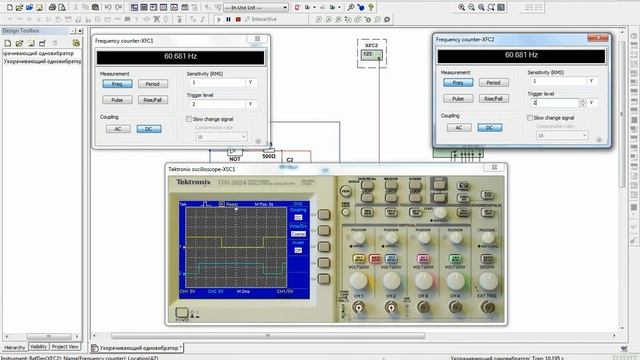Click the Zoom to area icon
The width and height of the screenshot is (640, 360).
[x=481, y=7]
